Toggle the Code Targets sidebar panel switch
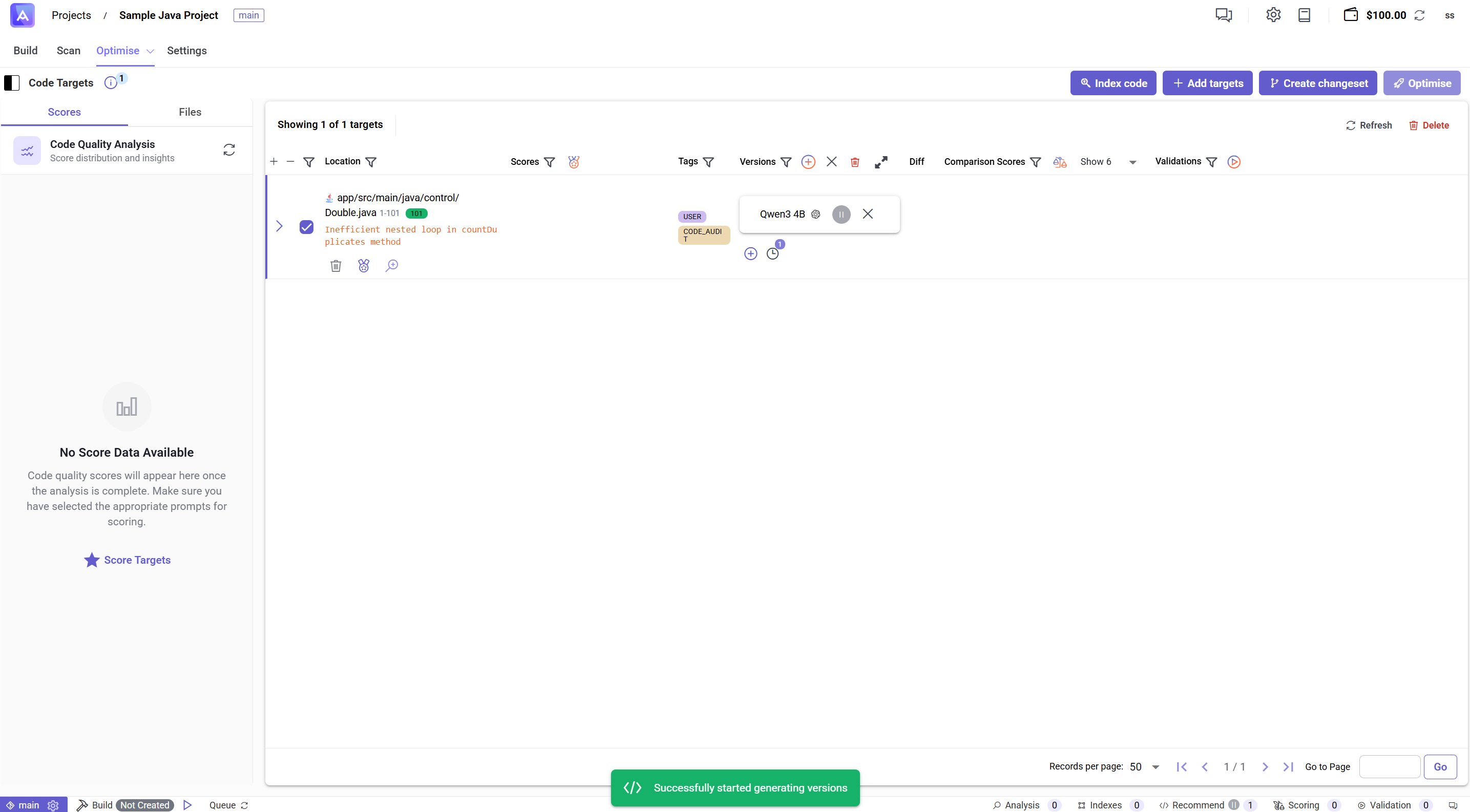This screenshot has height=812, width=1470. 12,82
